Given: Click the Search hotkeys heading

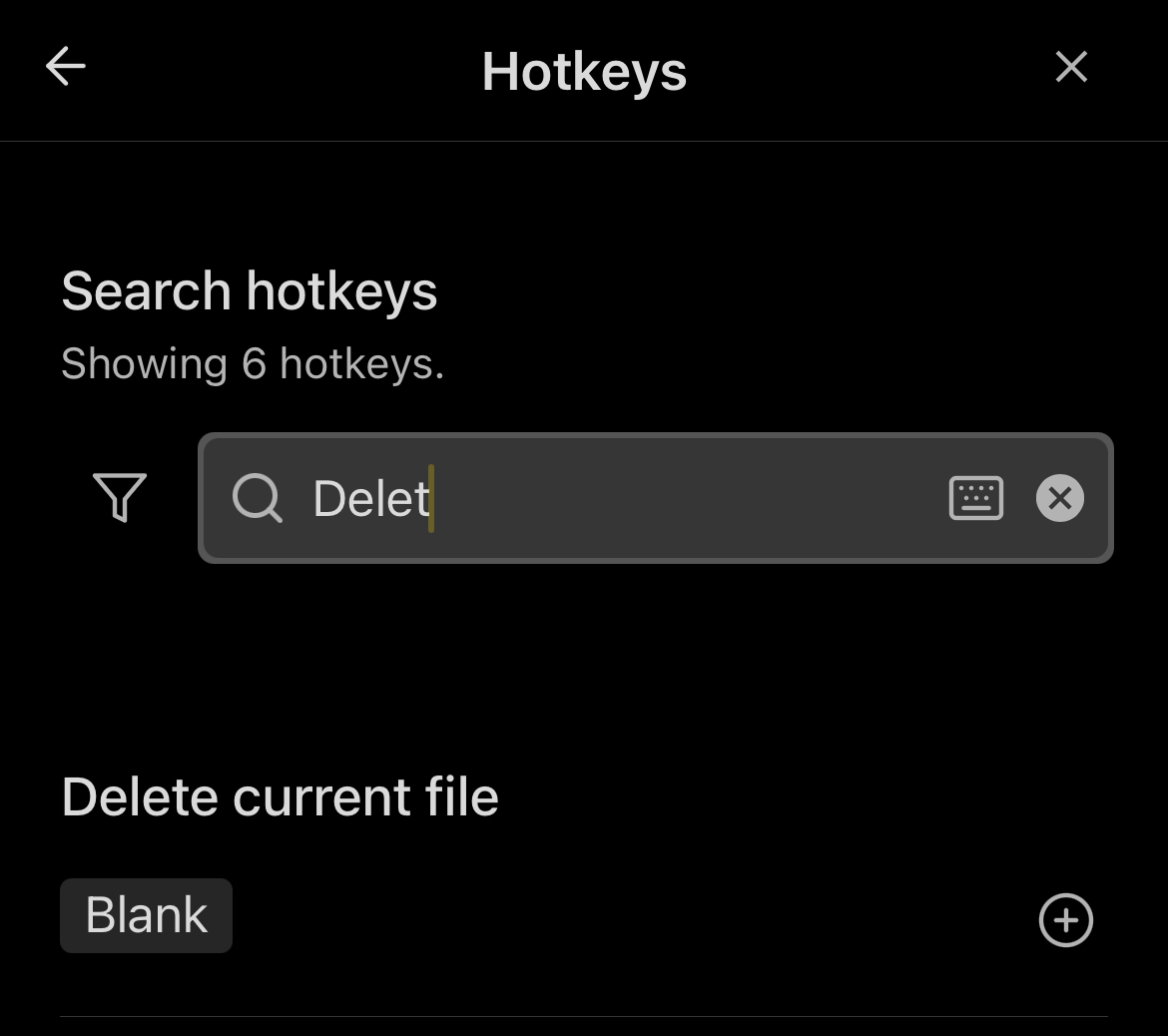Looking at the screenshot, I should [250, 291].
